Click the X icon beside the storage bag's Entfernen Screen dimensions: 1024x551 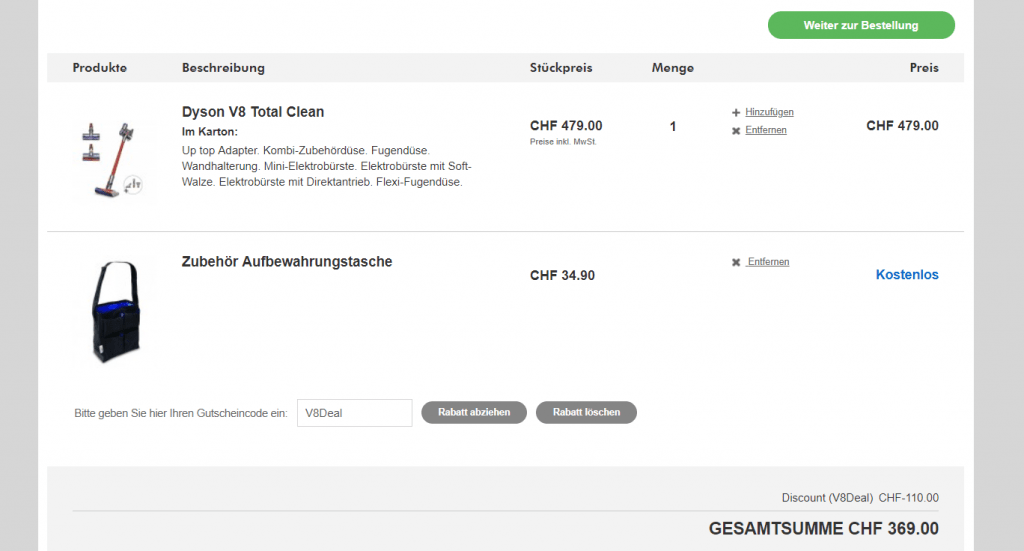pos(736,263)
